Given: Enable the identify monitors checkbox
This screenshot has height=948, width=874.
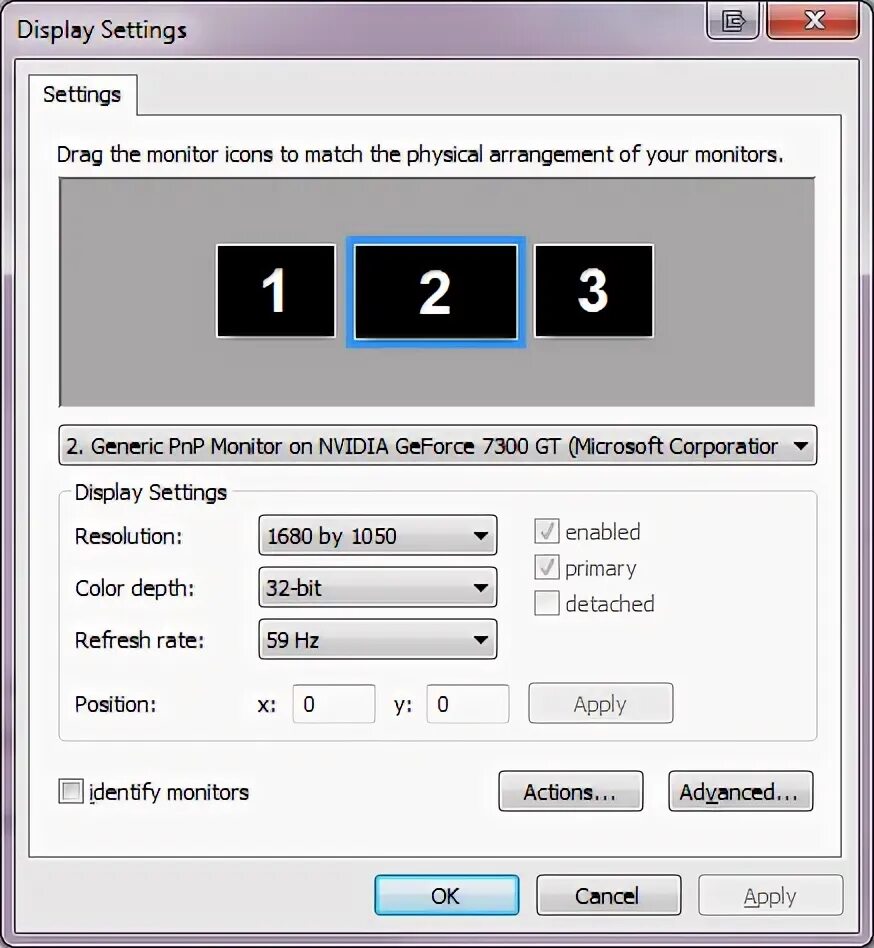Looking at the screenshot, I should [x=71, y=791].
